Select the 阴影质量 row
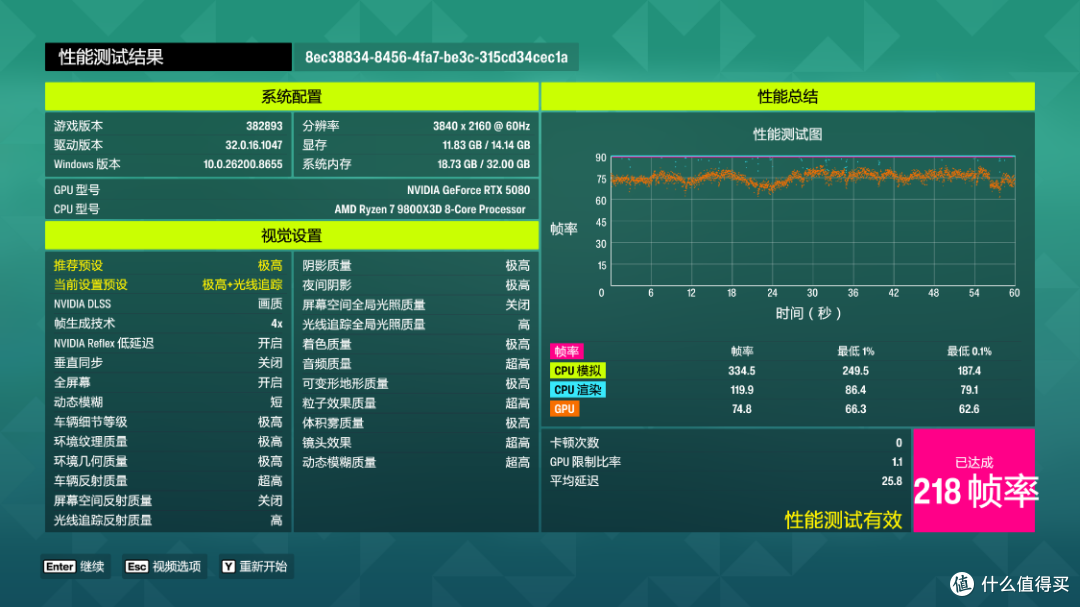 coord(416,265)
